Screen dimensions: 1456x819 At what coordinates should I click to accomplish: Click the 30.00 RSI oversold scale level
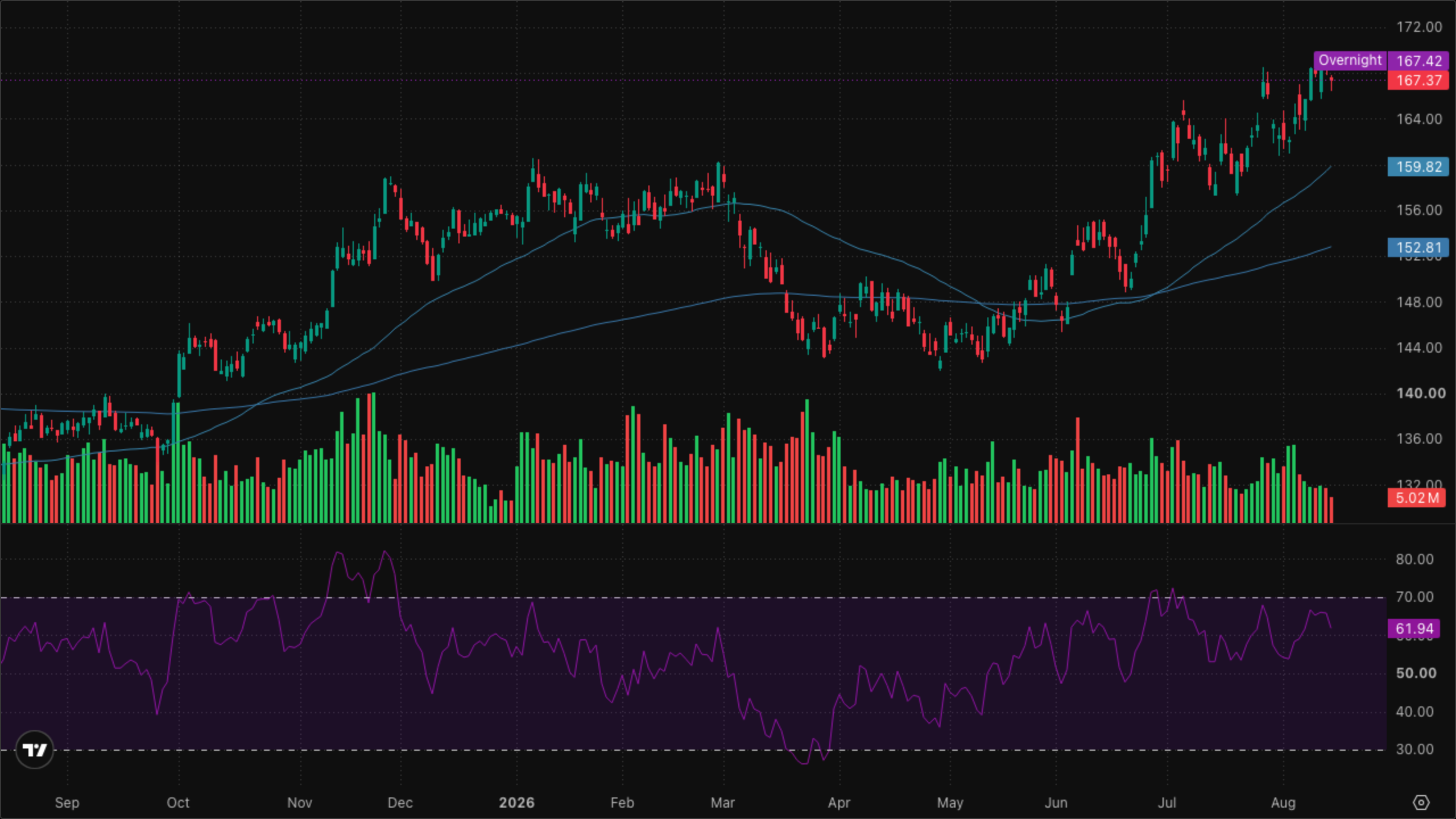(1414, 750)
